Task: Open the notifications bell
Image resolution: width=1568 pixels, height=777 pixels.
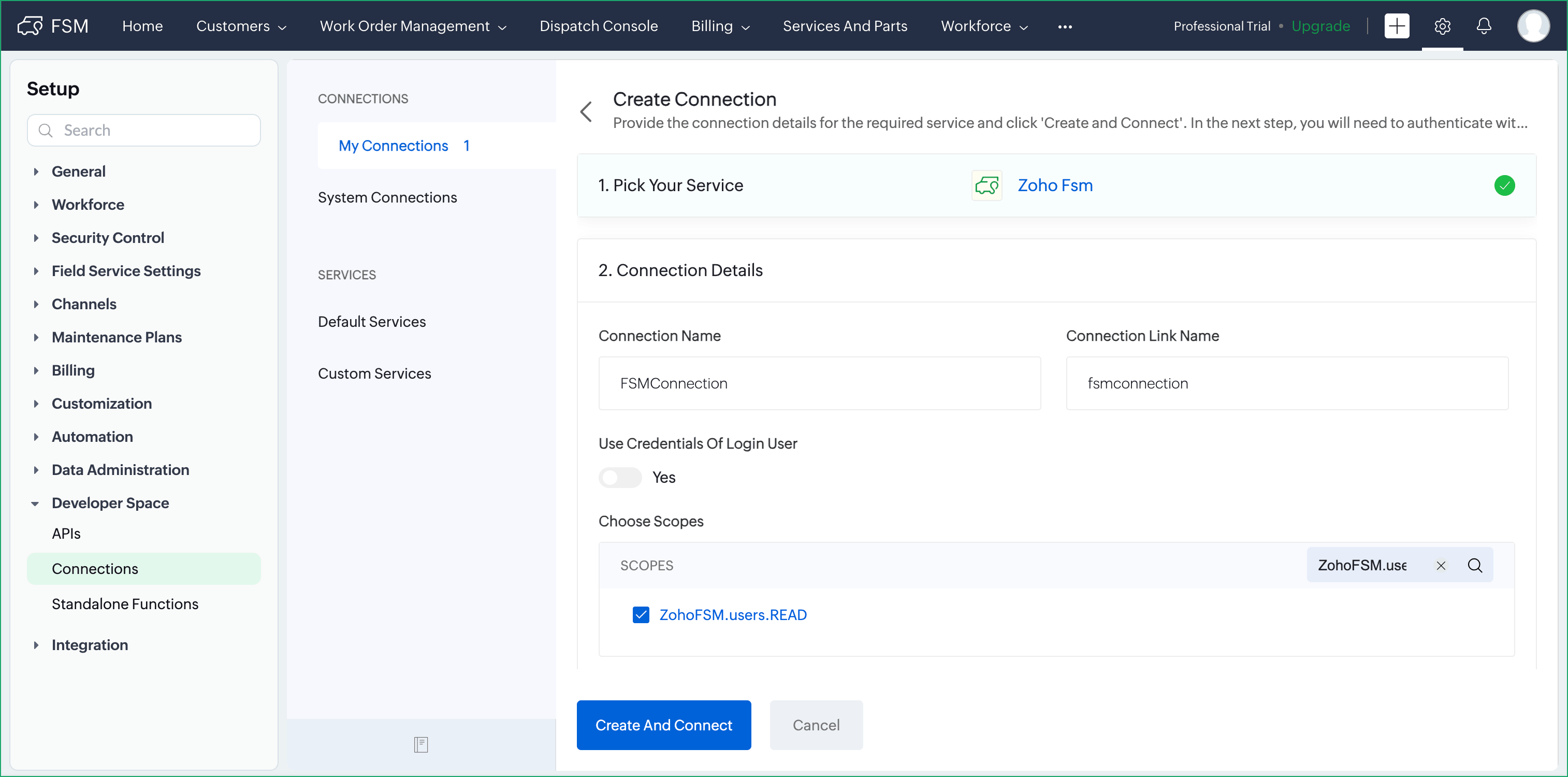Action: (x=1484, y=25)
